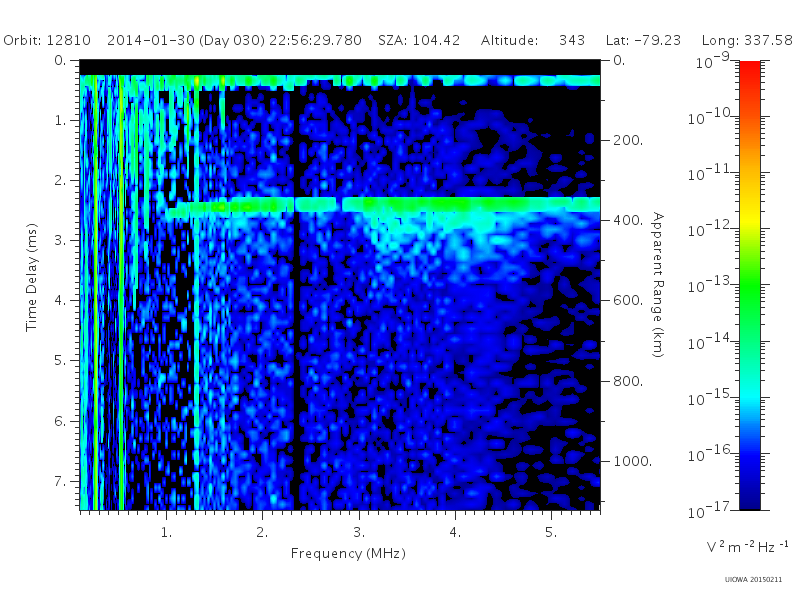Viewport: 800px width, 600px height.
Task: Click the dark blue bottom of the color bar
Action: pyautogui.click(x=750, y=495)
